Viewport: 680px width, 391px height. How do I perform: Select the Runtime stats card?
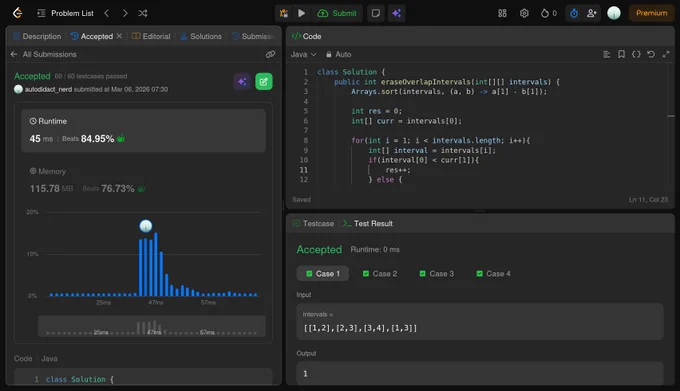click(x=144, y=130)
